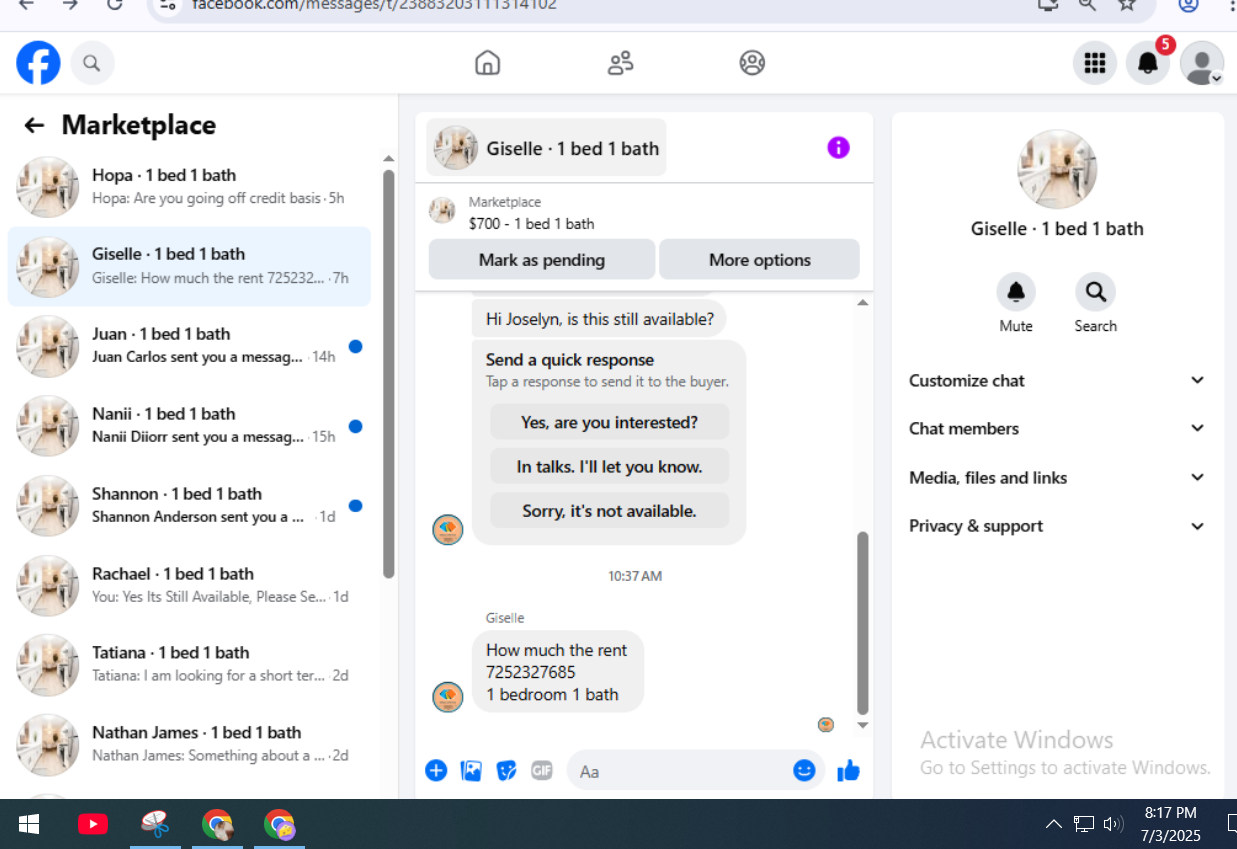Choose a GIF icon
The image size is (1237, 849).
click(542, 770)
